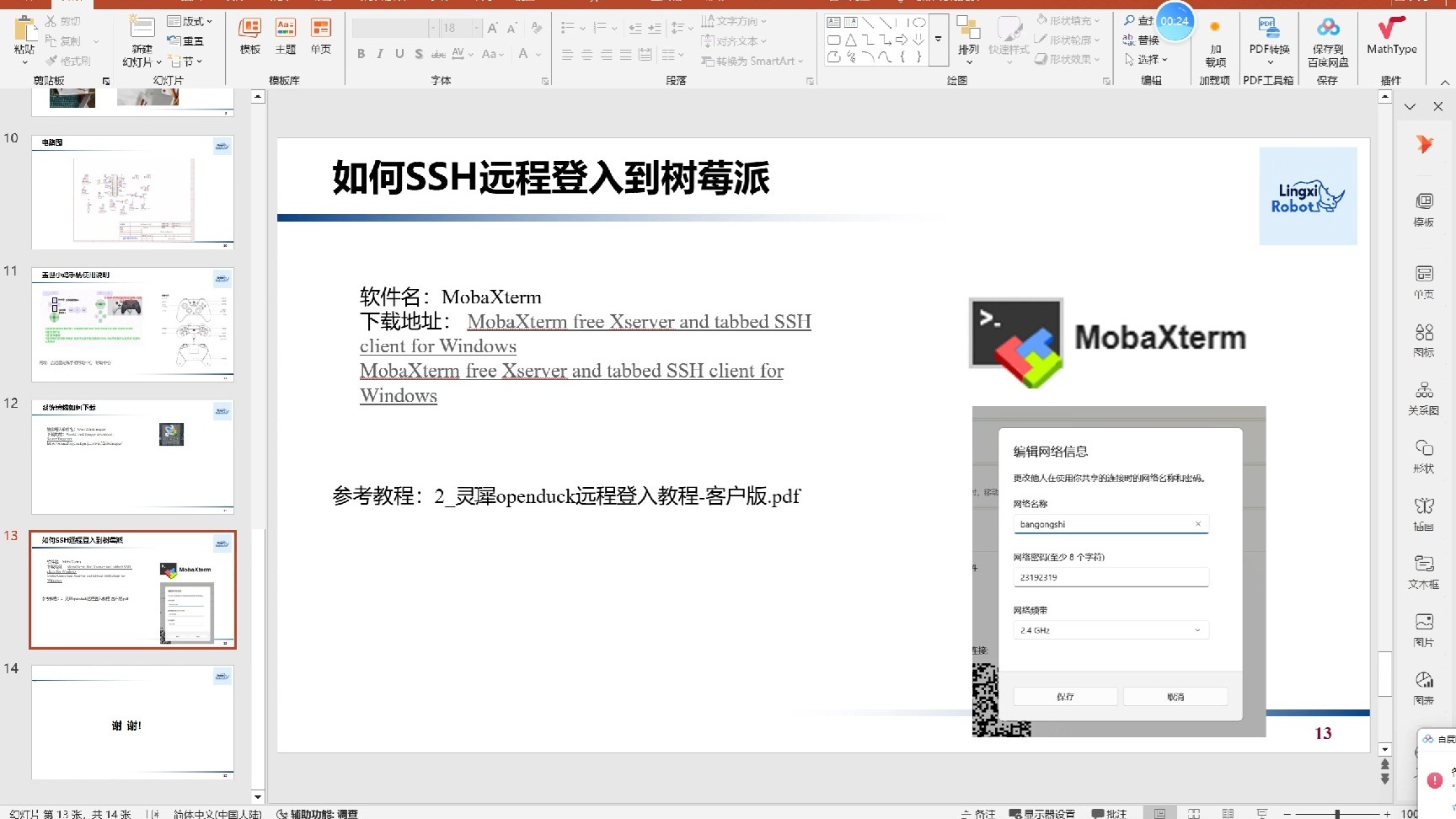Toggle the 批注 comments pane in the status bar
The width and height of the screenshot is (1456, 819).
(x=1109, y=813)
